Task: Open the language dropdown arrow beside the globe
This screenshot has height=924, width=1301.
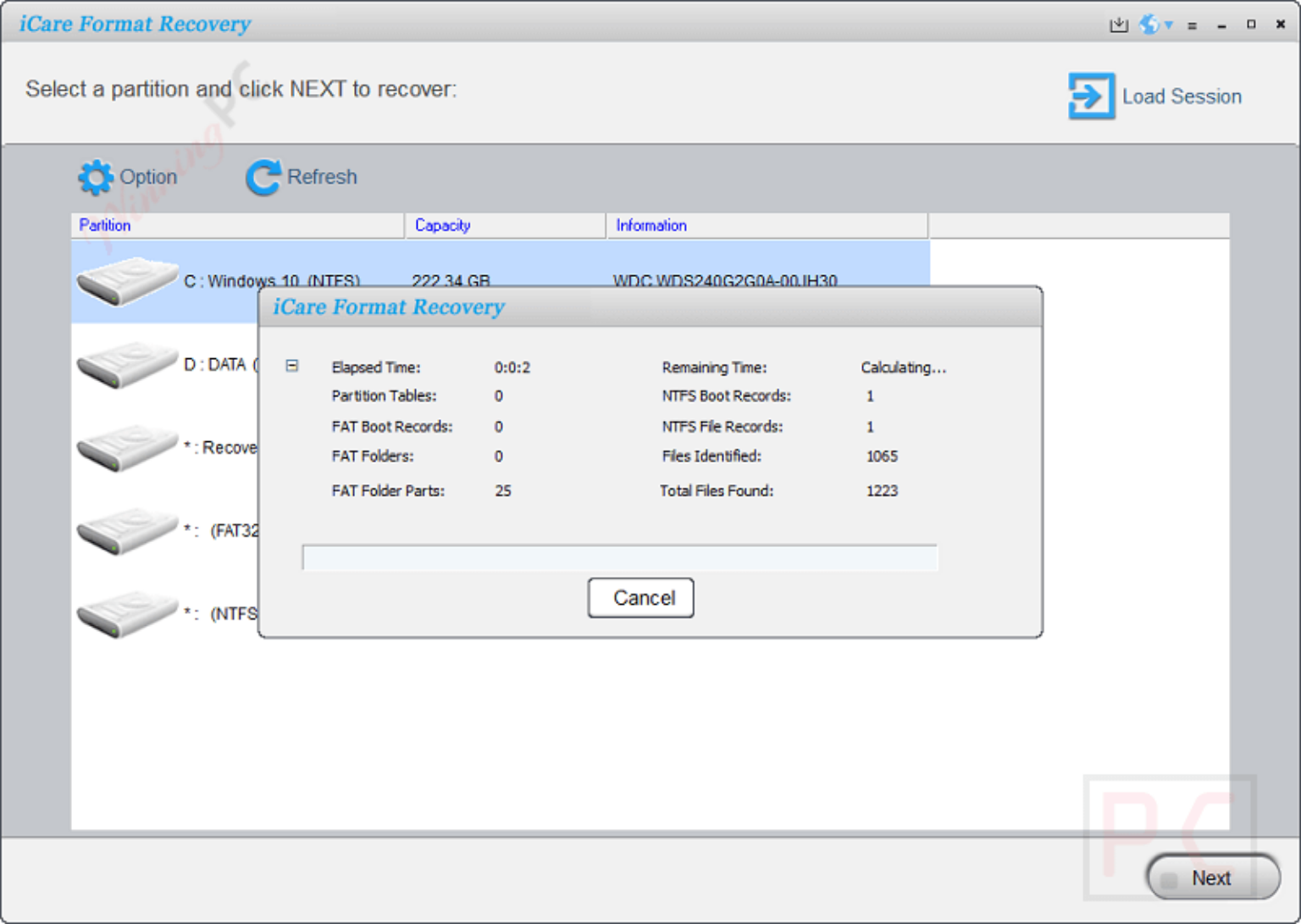Action: click(1169, 25)
